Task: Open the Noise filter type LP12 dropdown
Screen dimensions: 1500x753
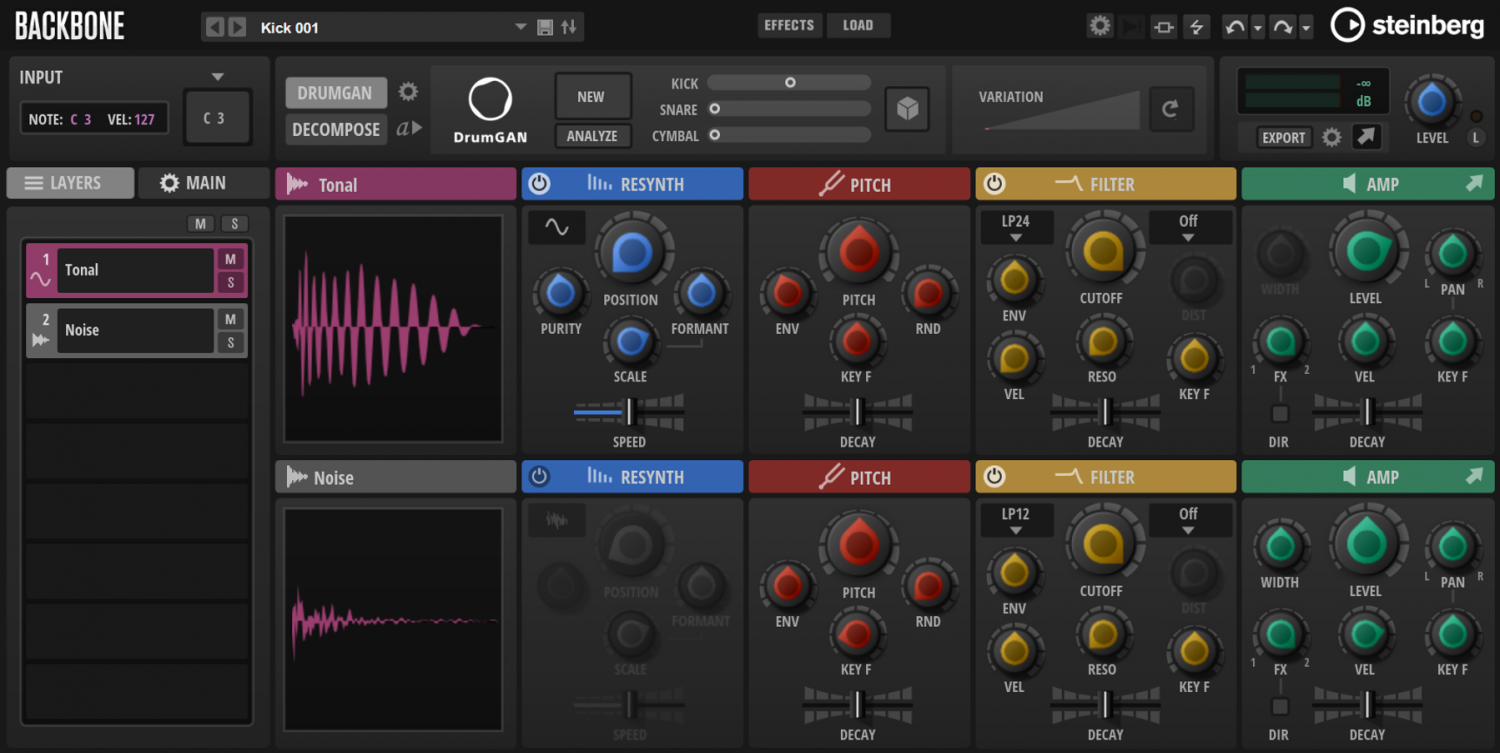Action: tap(1016, 520)
